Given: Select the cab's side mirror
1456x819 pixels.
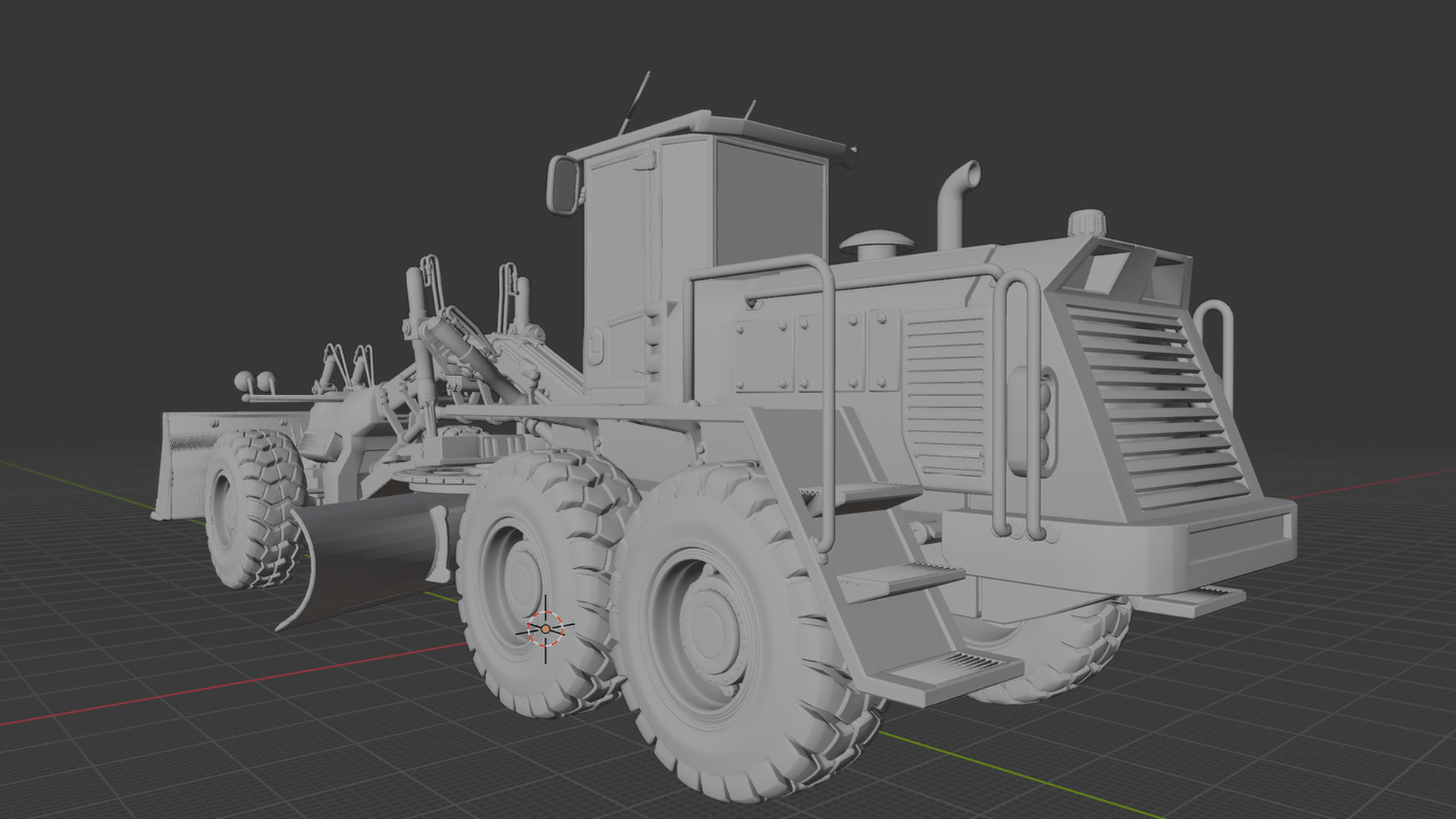Looking at the screenshot, I should [564, 185].
